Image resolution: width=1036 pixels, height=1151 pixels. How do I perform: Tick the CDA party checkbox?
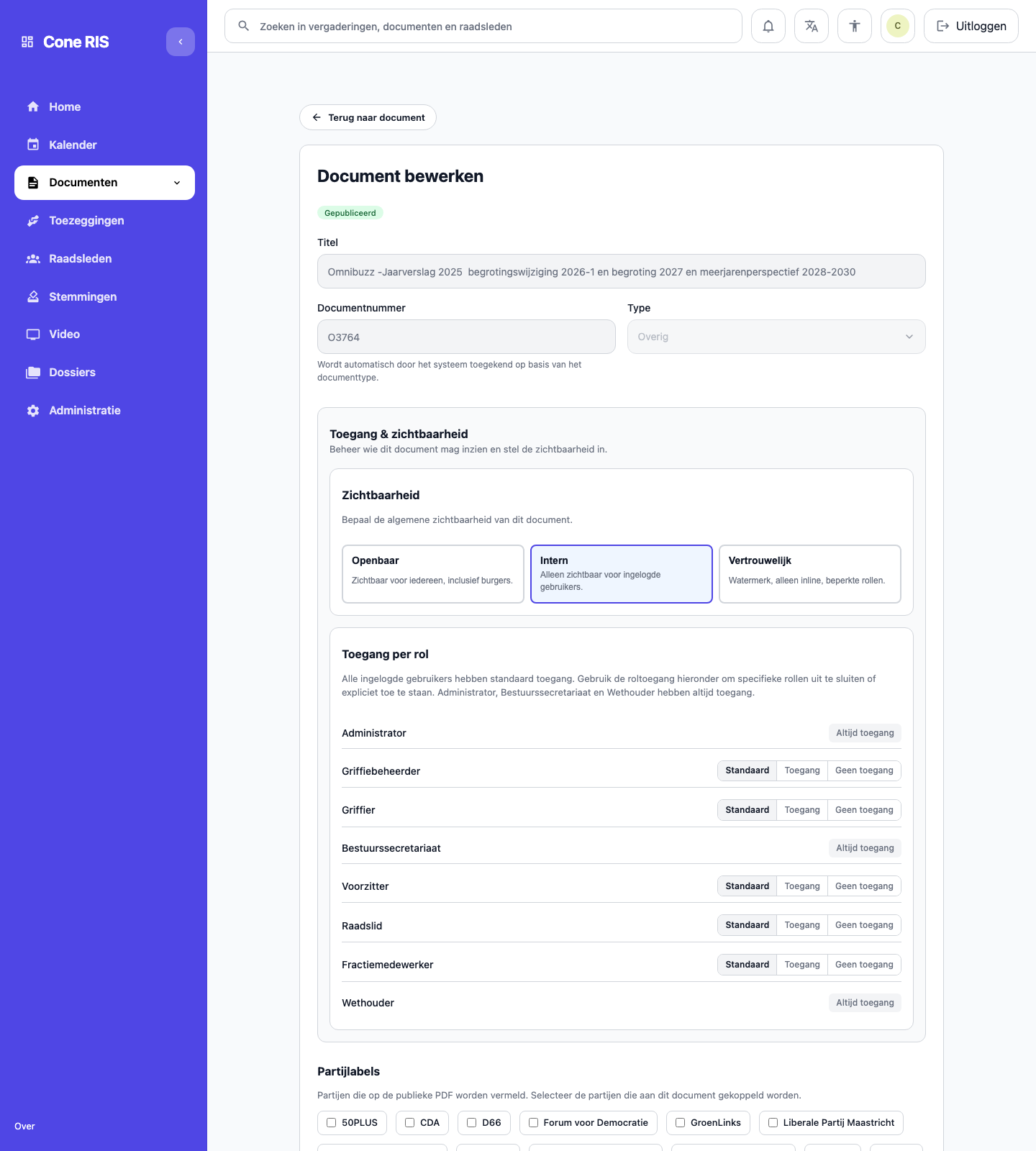pos(410,1123)
